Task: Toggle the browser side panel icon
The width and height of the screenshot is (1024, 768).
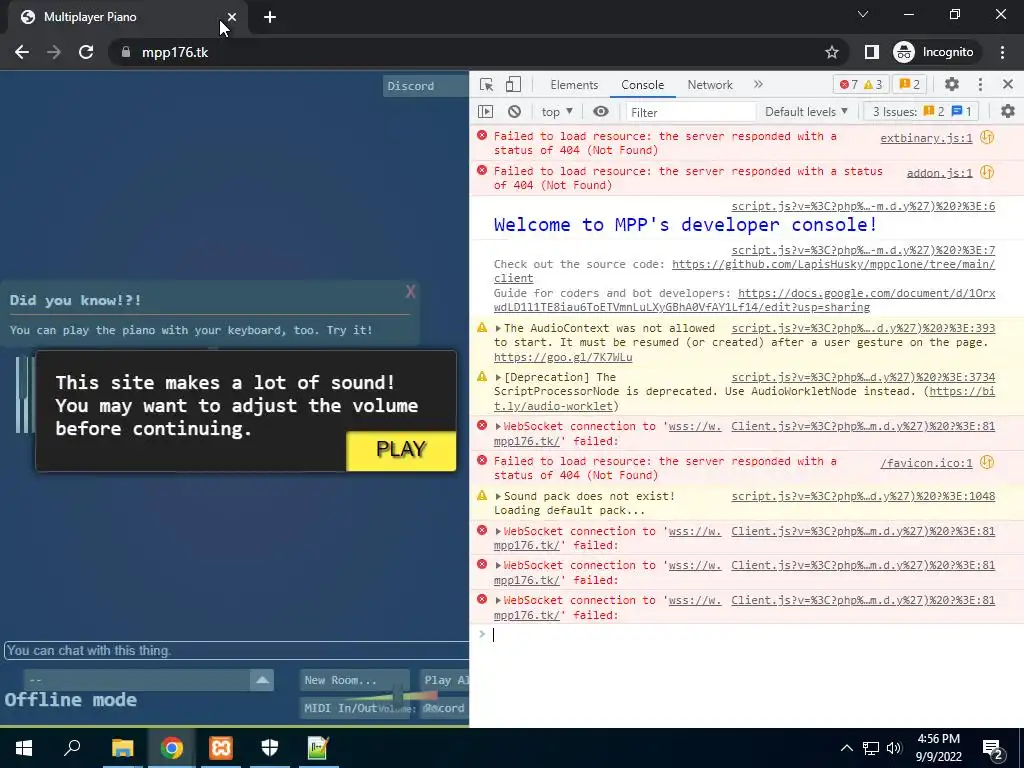Action: 871,52
